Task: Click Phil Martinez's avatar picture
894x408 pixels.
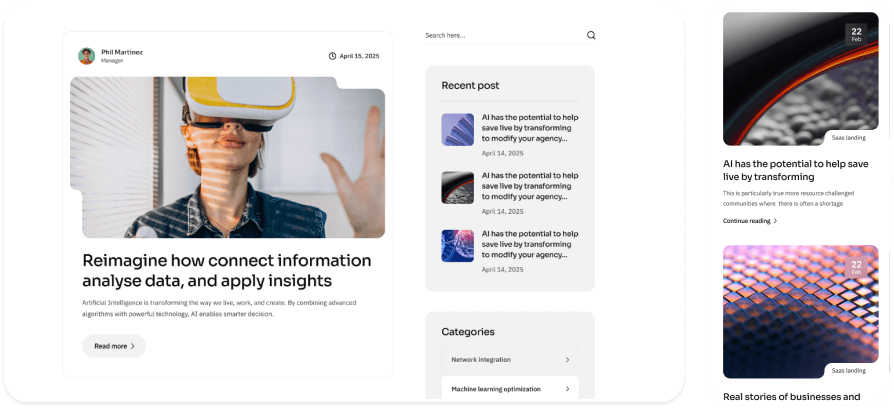Action: 87,56
